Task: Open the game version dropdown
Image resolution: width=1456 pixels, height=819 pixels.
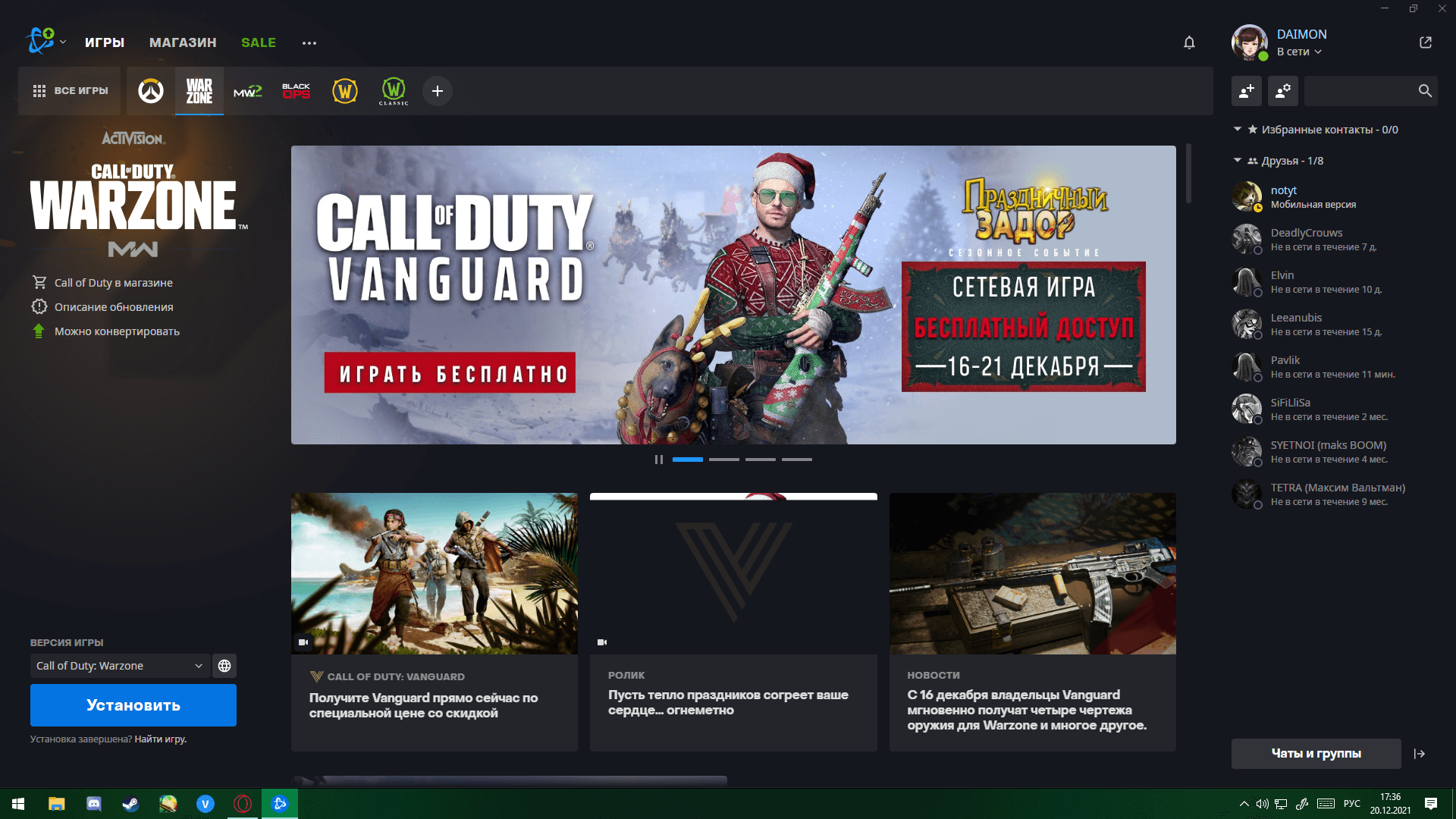Action: (x=120, y=666)
